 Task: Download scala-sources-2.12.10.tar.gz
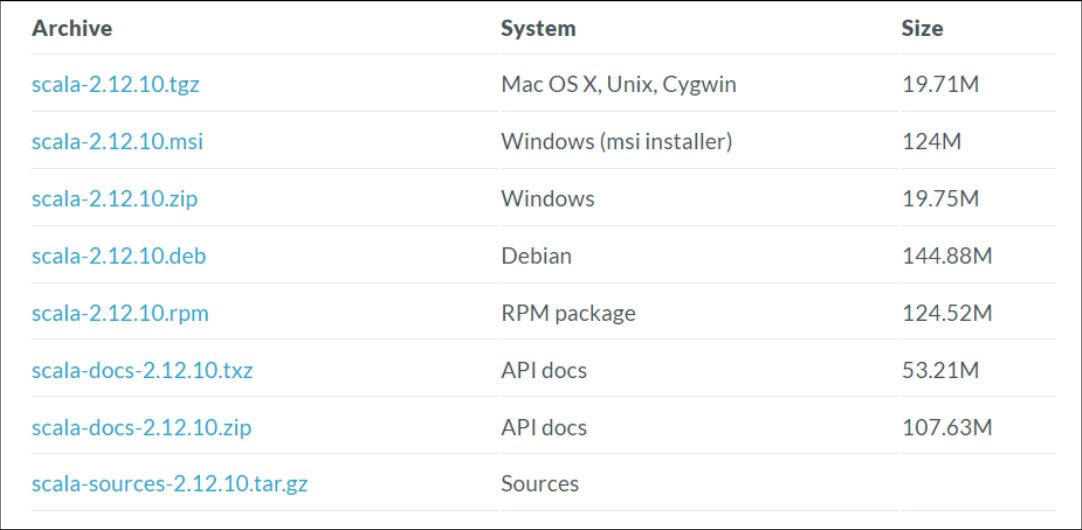point(170,484)
